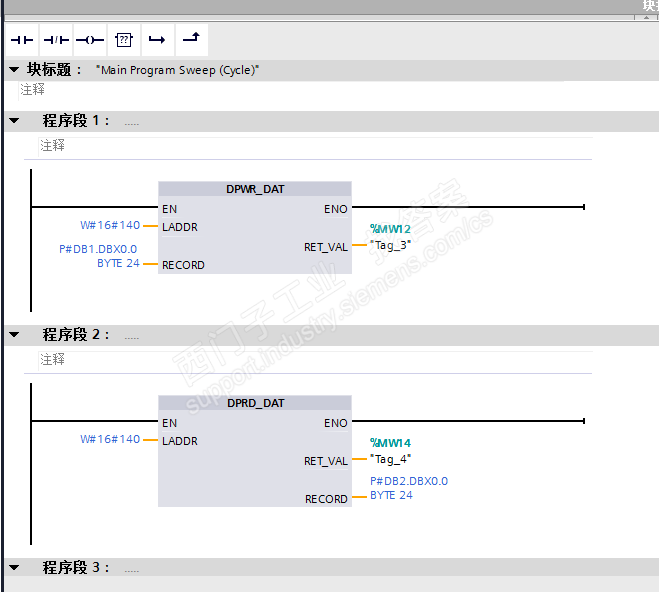
Task: Expand network 程序段 3
Action: [14, 568]
